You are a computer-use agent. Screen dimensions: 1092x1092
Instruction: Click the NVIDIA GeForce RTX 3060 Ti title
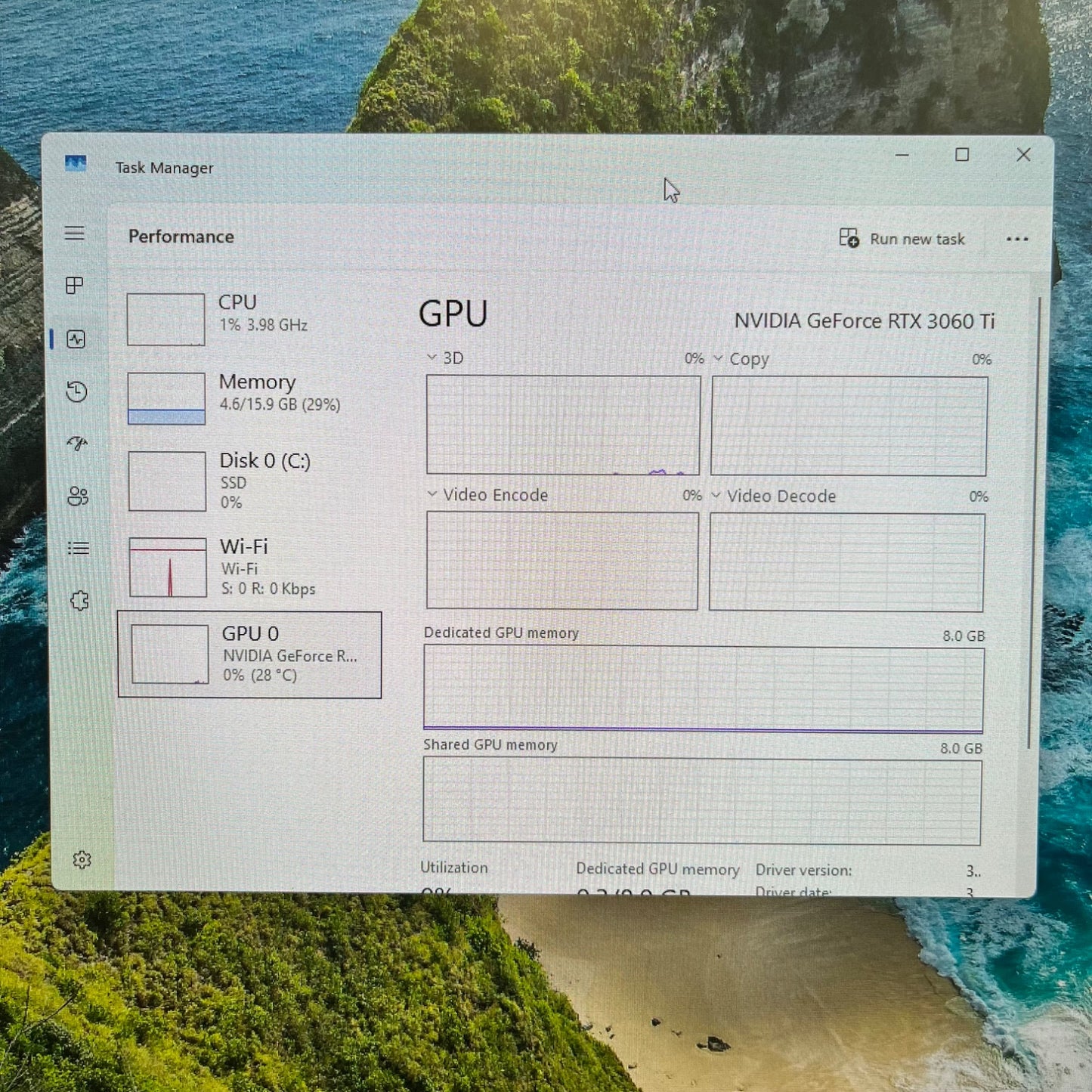pos(865,321)
